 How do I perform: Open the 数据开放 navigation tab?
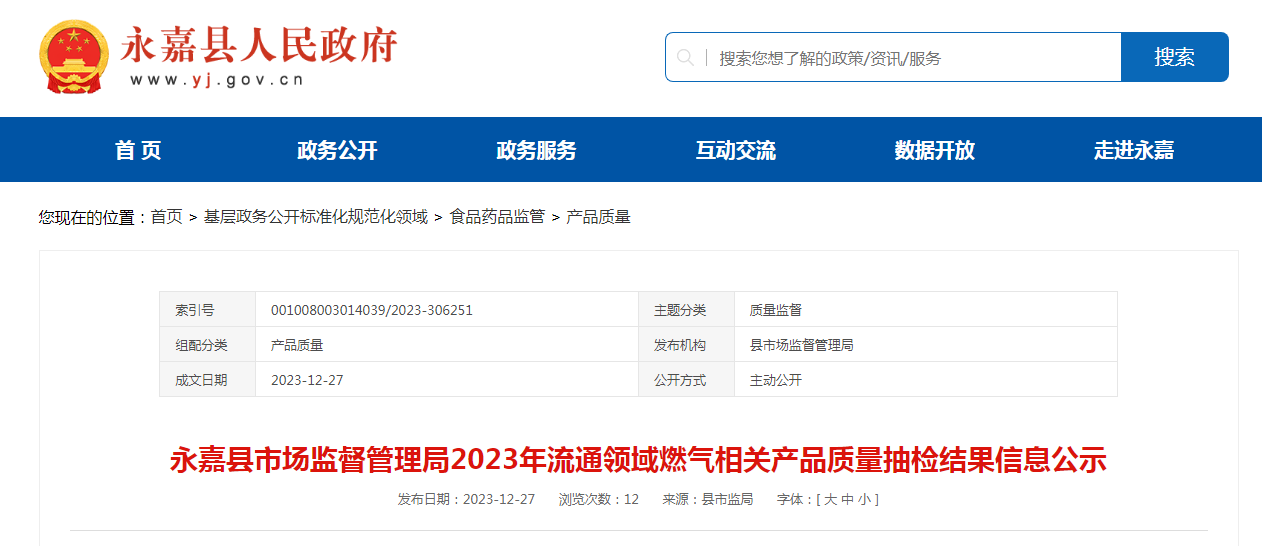coord(934,150)
